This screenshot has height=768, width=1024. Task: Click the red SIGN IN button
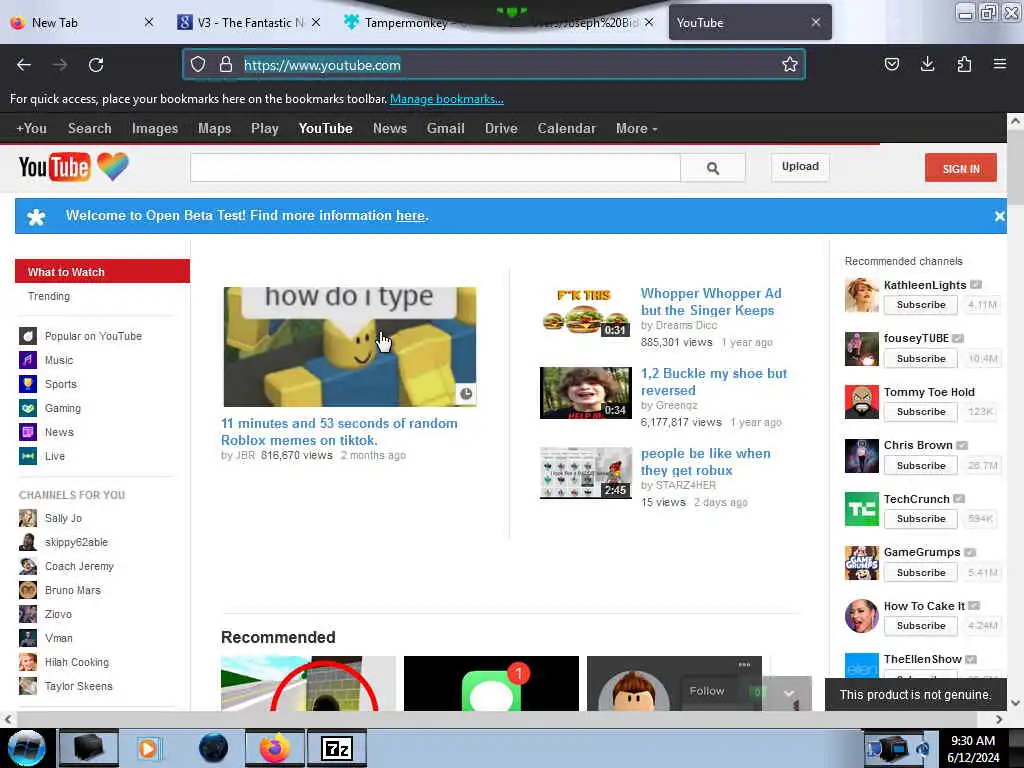[961, 168]
